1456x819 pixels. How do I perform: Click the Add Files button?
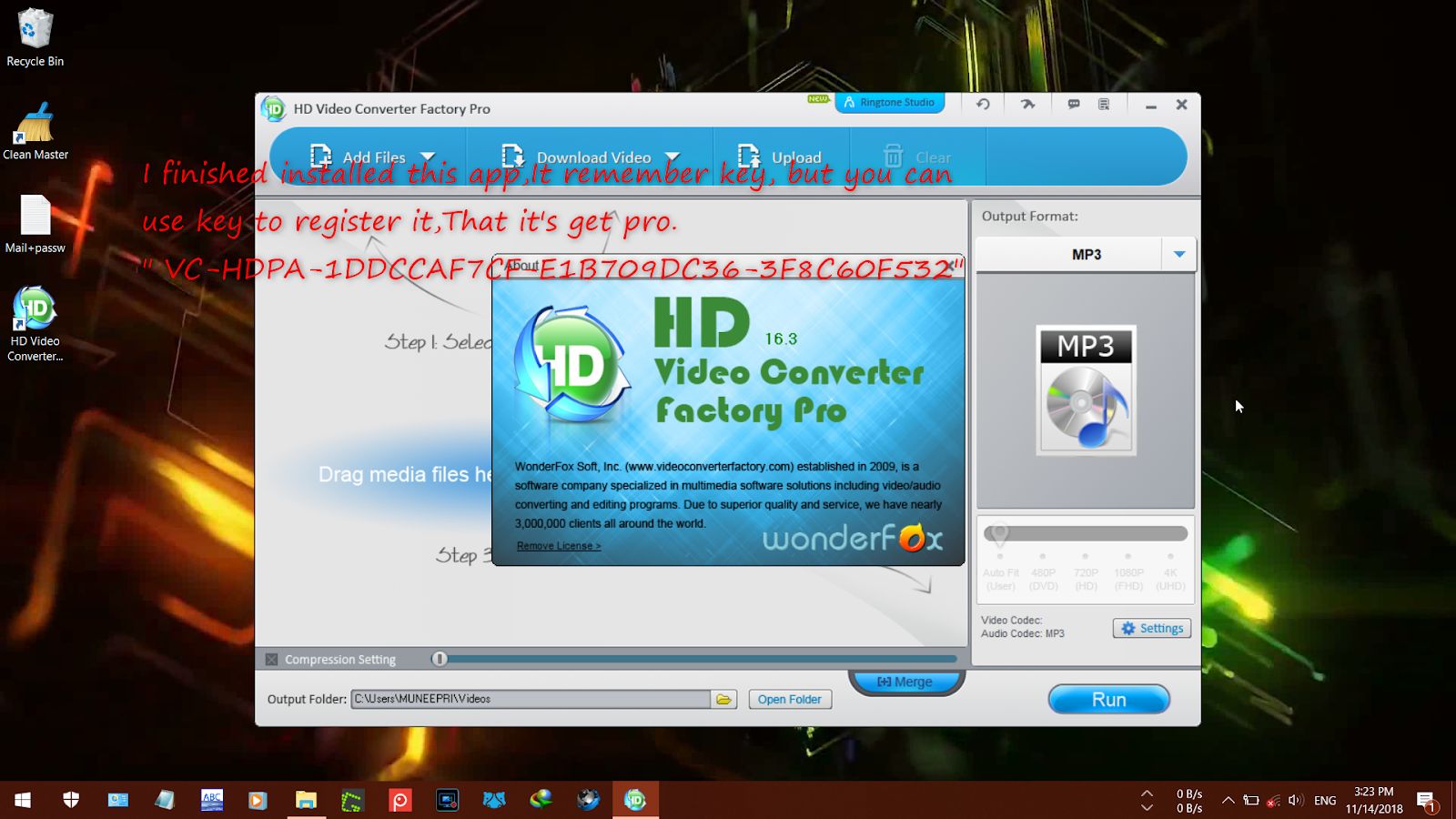click(x=358, y=157)
